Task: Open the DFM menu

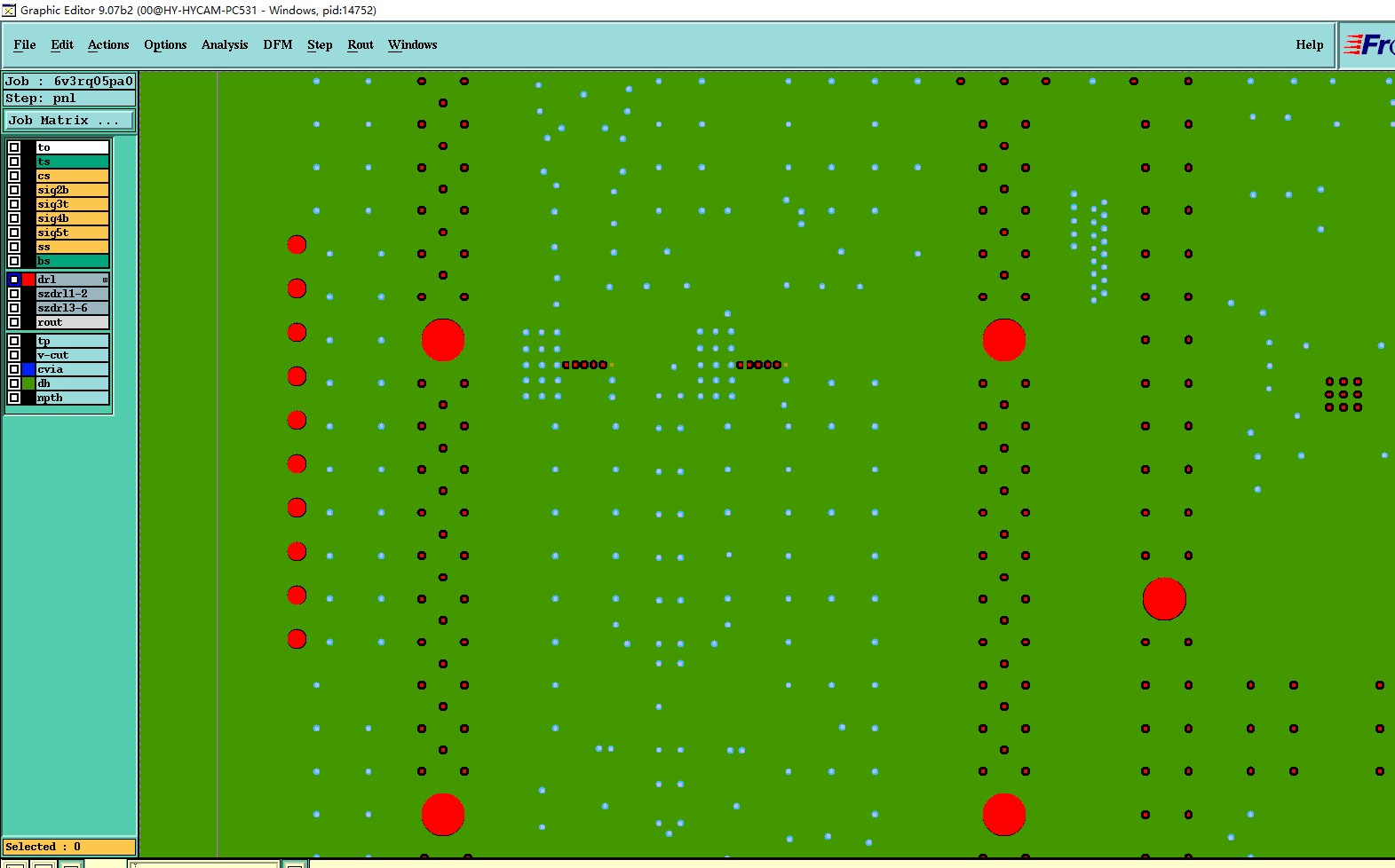Action: pyautogui.click(x=278, y=44)
